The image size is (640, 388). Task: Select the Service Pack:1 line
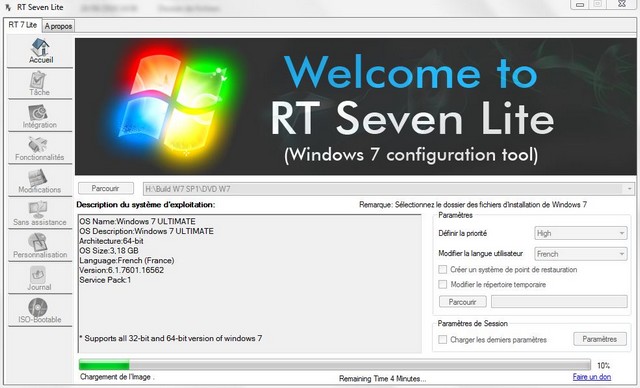(105, 280)
